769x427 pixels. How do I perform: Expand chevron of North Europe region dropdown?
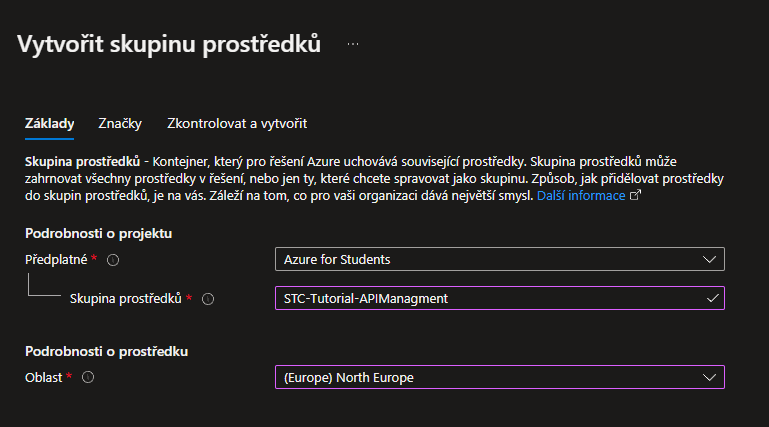pyautogui.click(x=710, y=377)
